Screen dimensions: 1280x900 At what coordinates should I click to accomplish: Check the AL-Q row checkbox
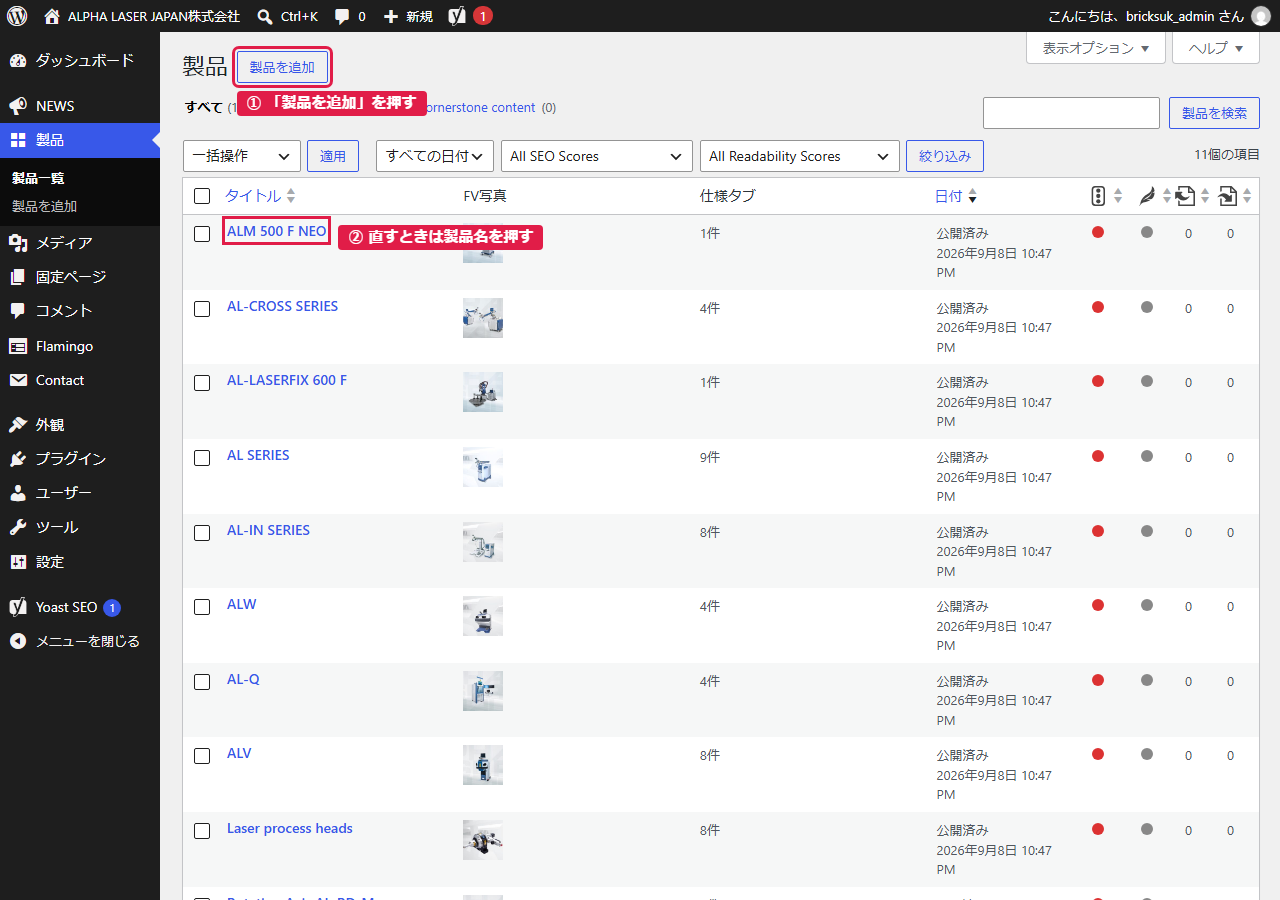click(x=202, y=682)
